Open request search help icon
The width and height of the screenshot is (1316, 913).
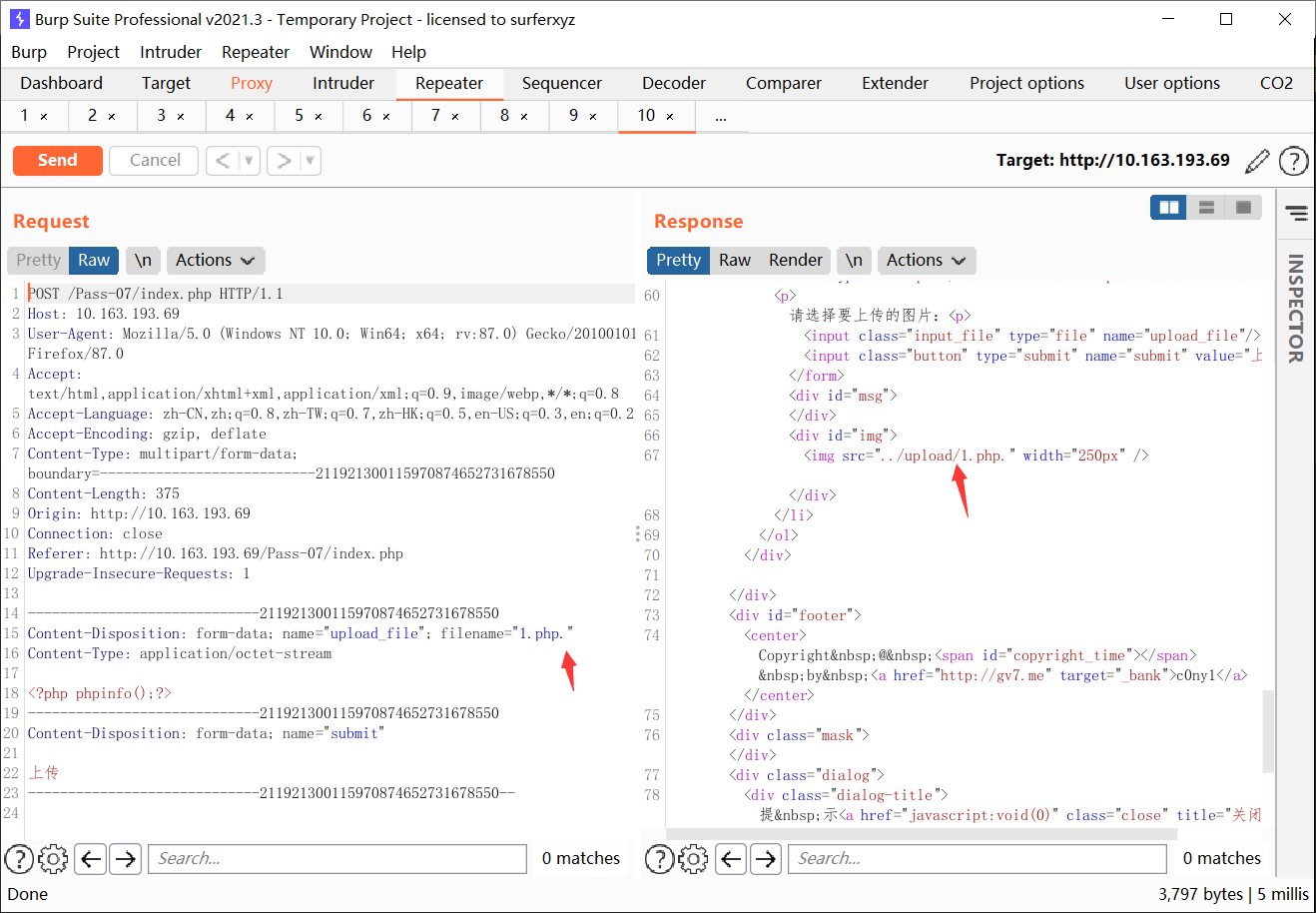(x=19, y=858)
